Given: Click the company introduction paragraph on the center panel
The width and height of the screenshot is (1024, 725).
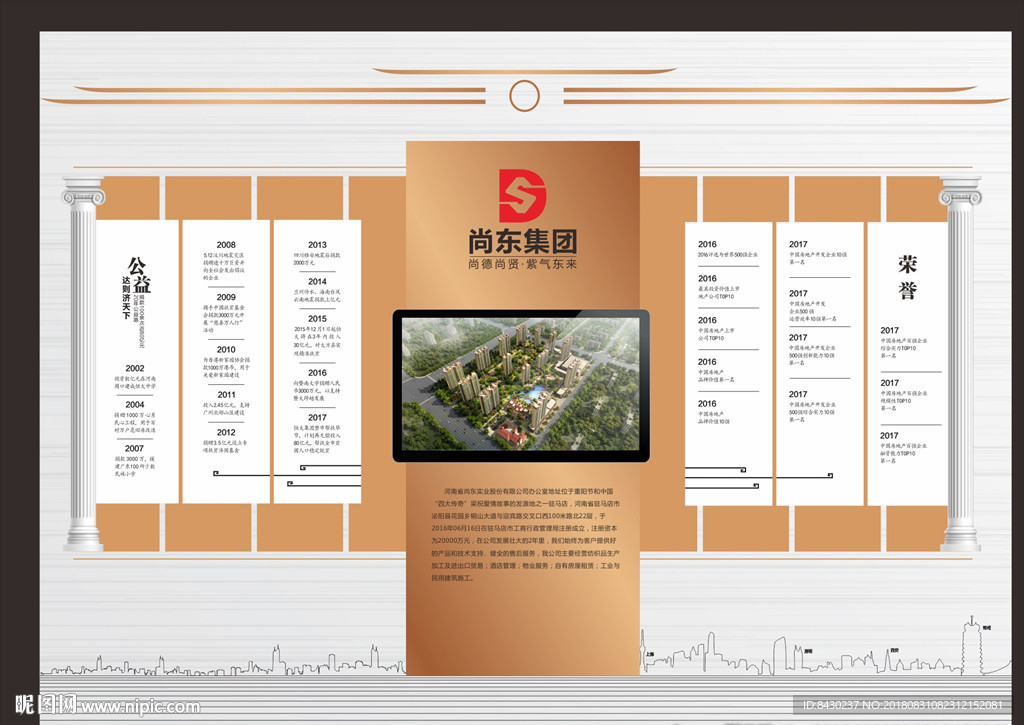Looking at the screenshot, I should [525, 534].
